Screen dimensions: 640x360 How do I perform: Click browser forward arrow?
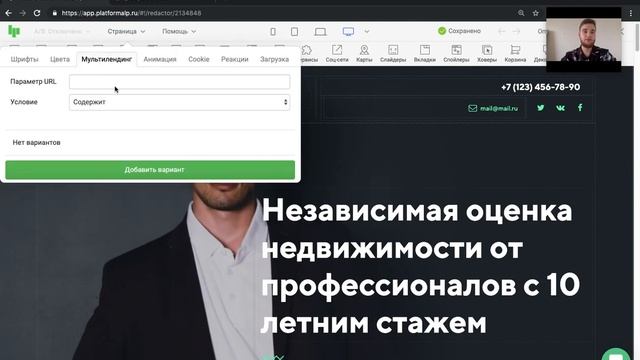[22, 13]
